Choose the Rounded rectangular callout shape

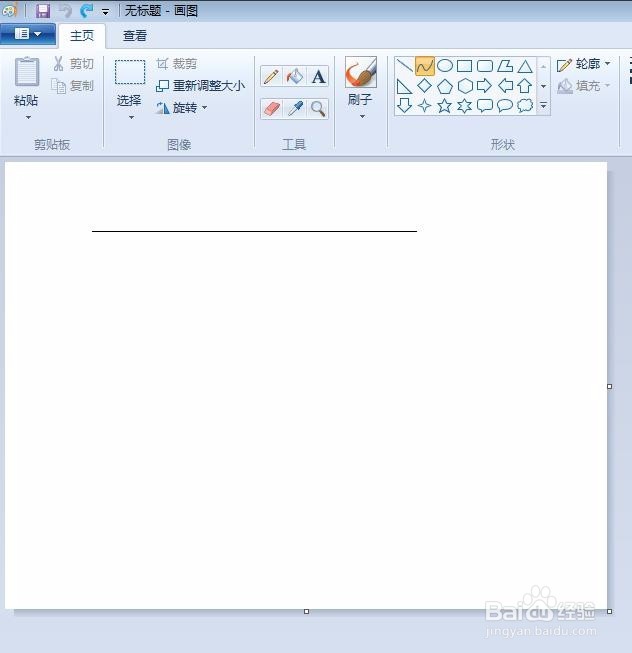[485, 106]
